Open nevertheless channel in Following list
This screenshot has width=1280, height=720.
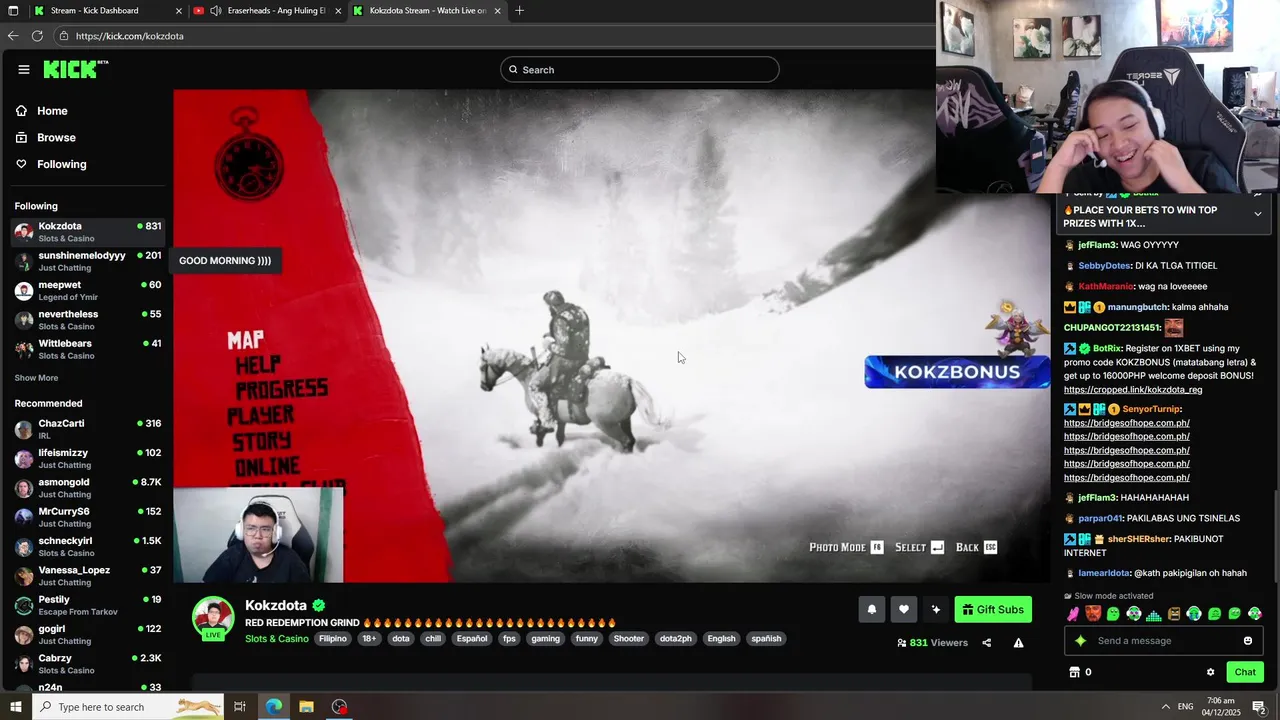[88, 320]
